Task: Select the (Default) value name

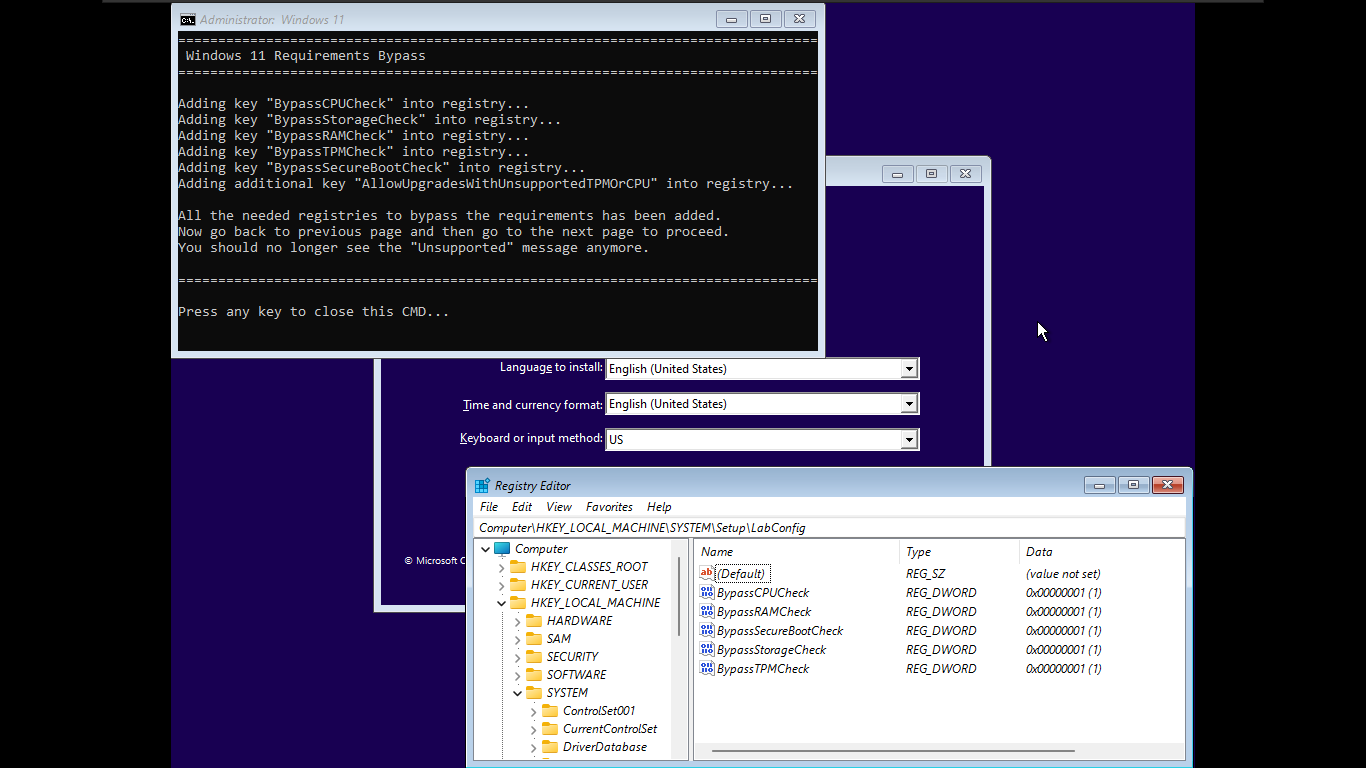Action: tap(741, 573)
